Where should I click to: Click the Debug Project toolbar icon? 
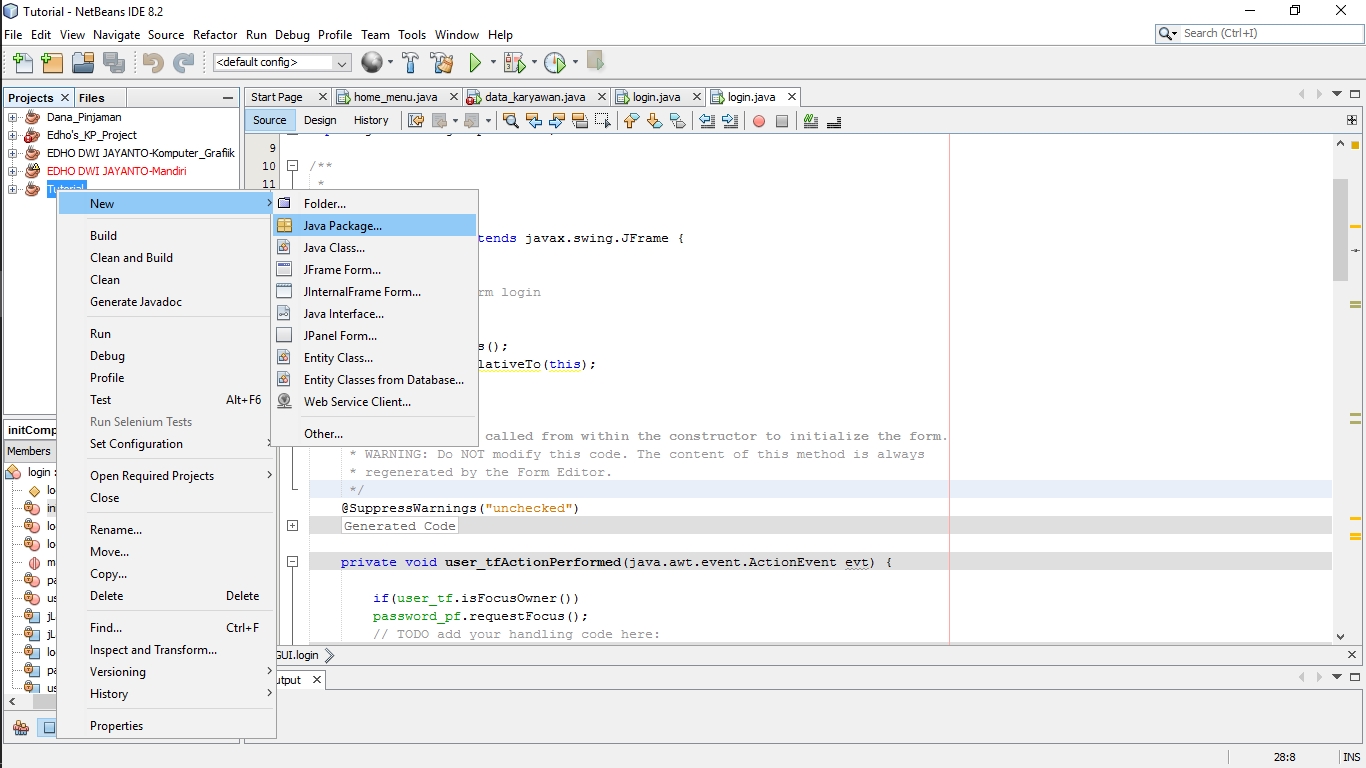514,62
